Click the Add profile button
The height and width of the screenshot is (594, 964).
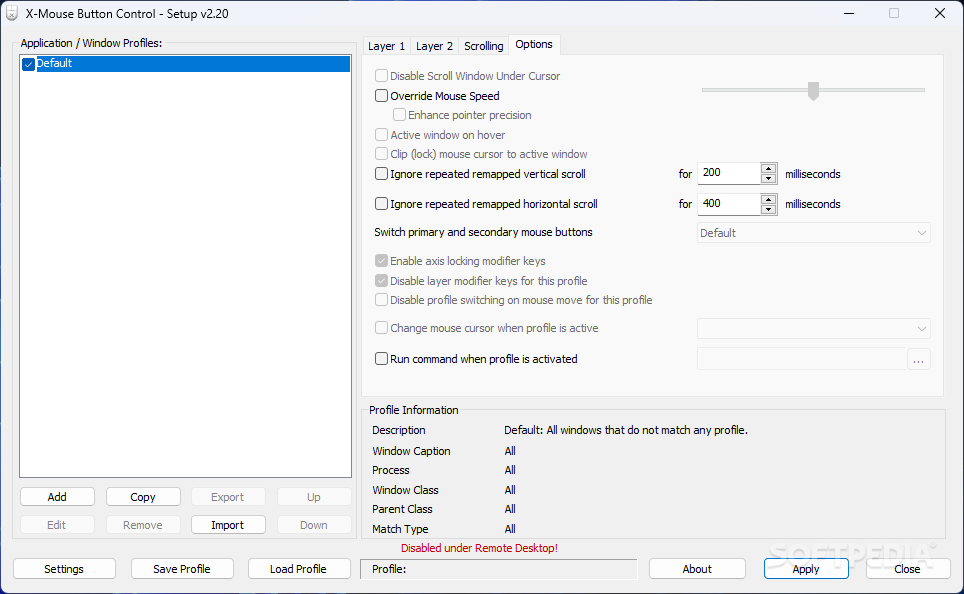(57, 497)
